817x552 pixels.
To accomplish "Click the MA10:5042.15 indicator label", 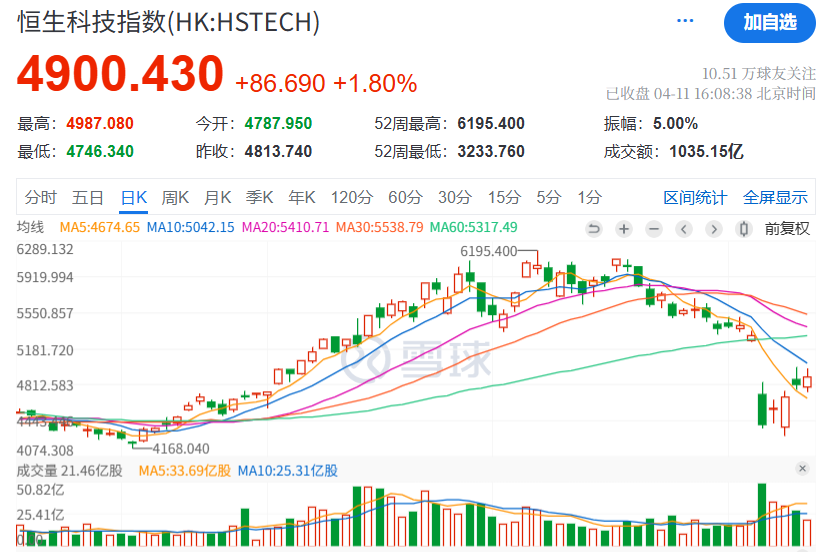I will [x=191, y=227].
